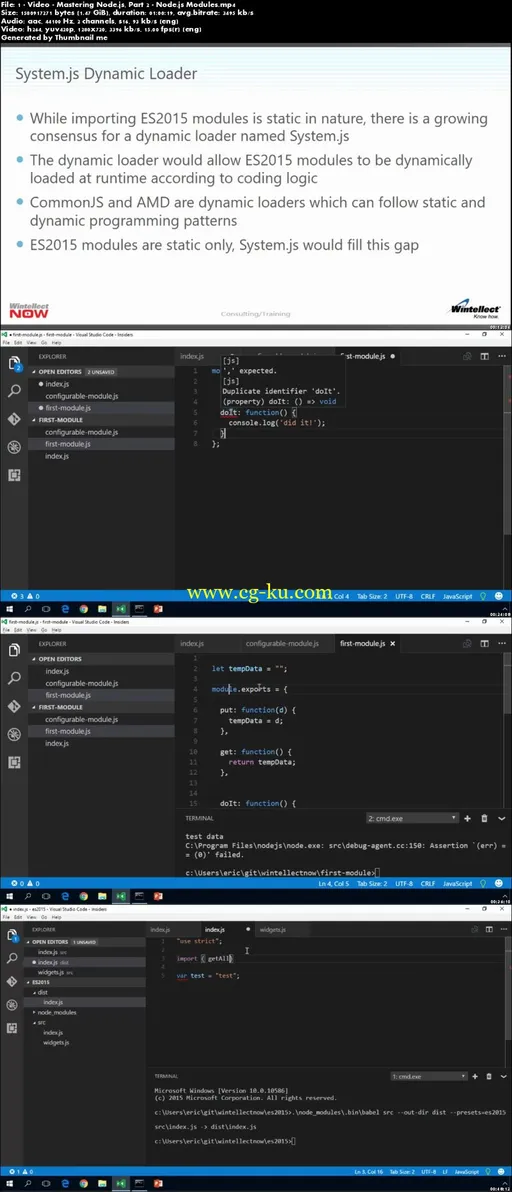The image size is (512, 1192).
Task: Open Debug view in the es2015 VS Code window
Action: coord(14,1006)
